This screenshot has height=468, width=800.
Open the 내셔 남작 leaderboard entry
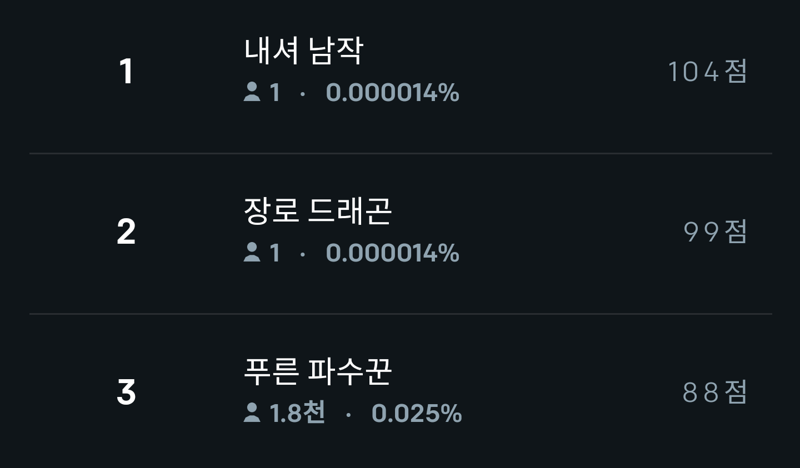pyautogui.click(x=401, y=71)
